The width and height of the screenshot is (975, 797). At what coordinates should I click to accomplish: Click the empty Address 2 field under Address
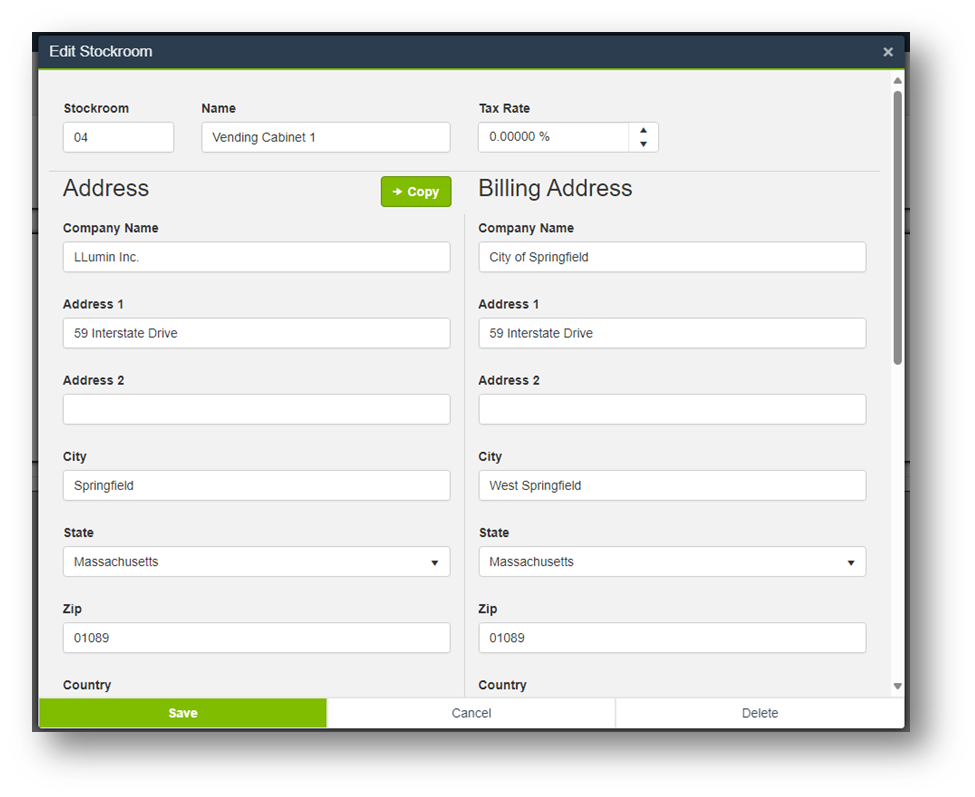(256, 409)
